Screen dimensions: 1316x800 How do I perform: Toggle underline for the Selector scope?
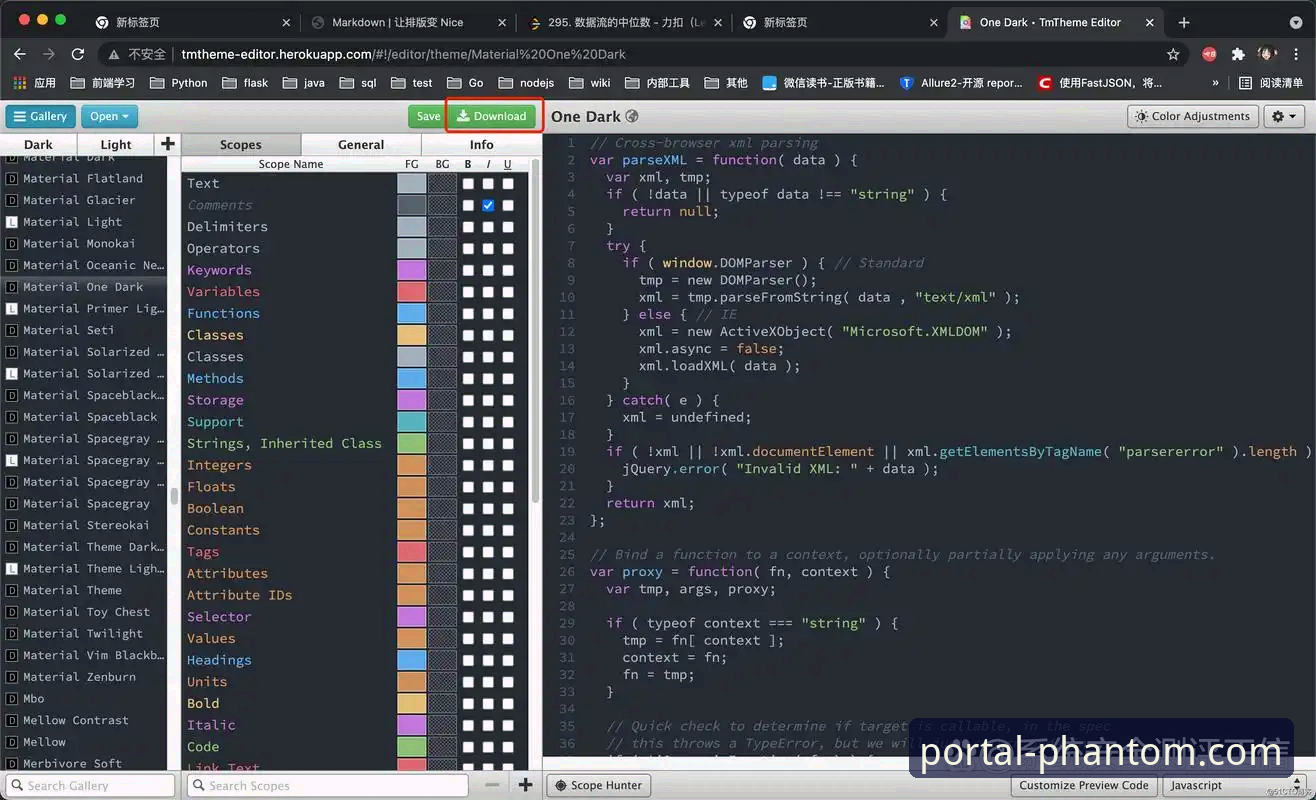[508, 617]
